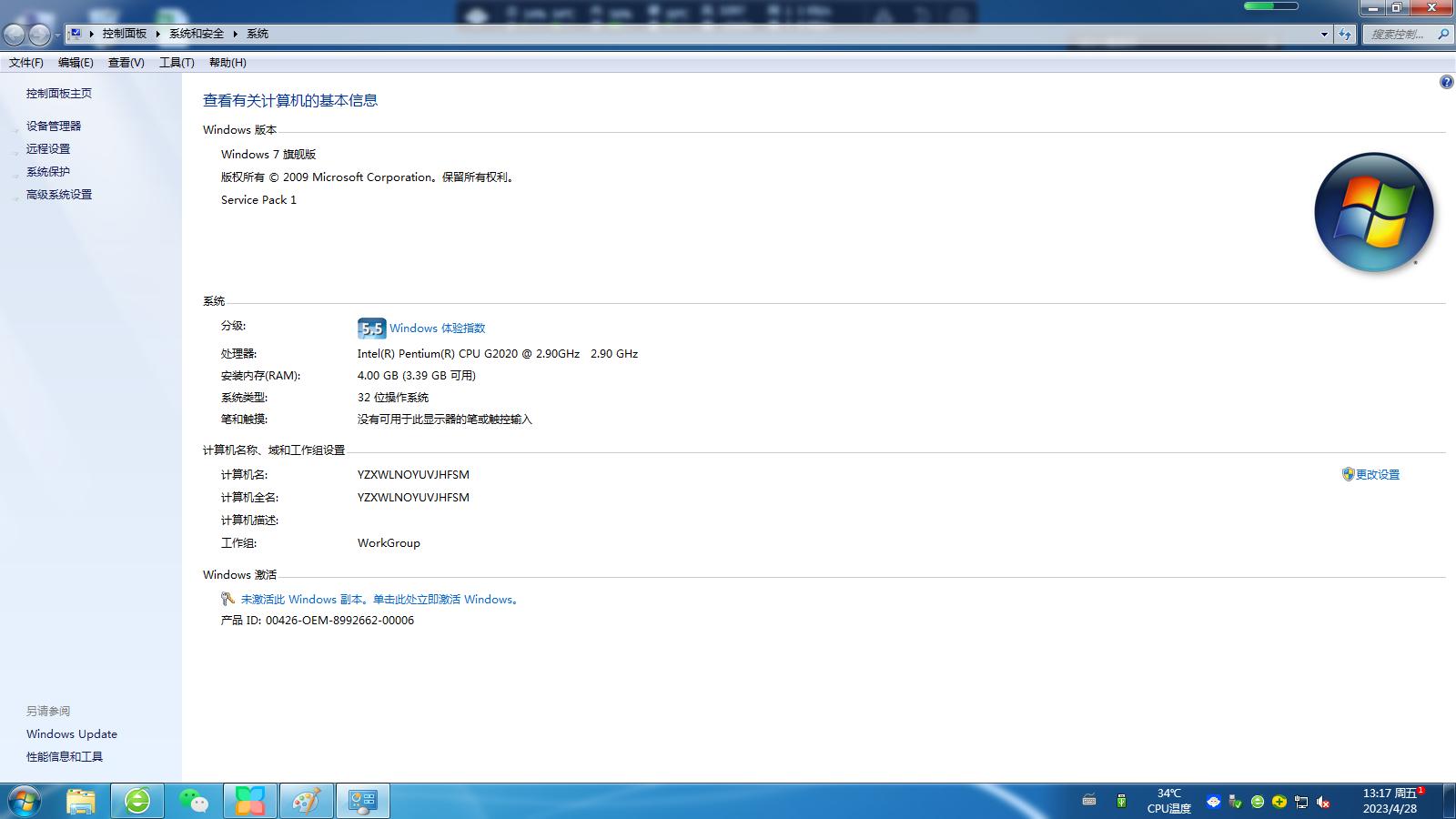
Task: Open Paint from the taskbar
Action: (x=308, y=802)
